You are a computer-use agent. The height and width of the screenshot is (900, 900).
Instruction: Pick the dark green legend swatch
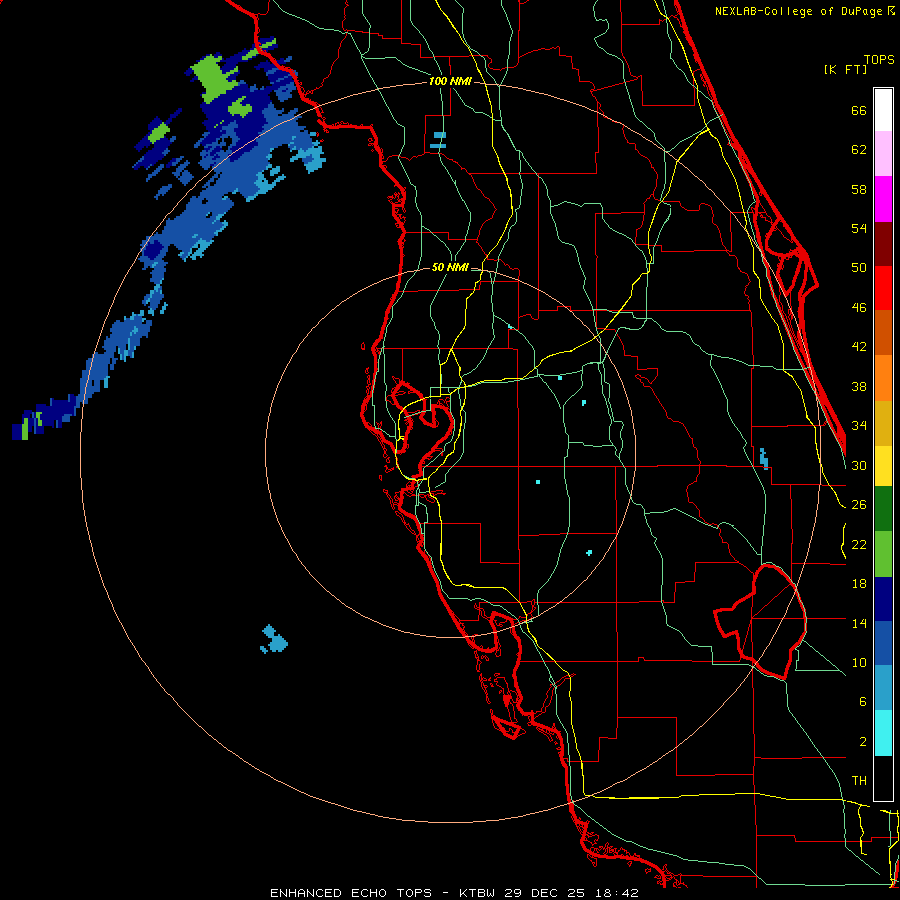883,509
